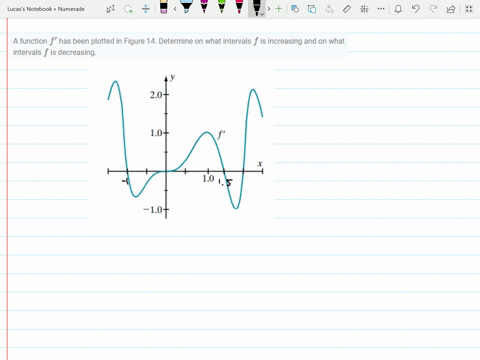
Task: Click the handwritten 1.5 annotation
Action: pyautogui.click(x=225, y=182)
